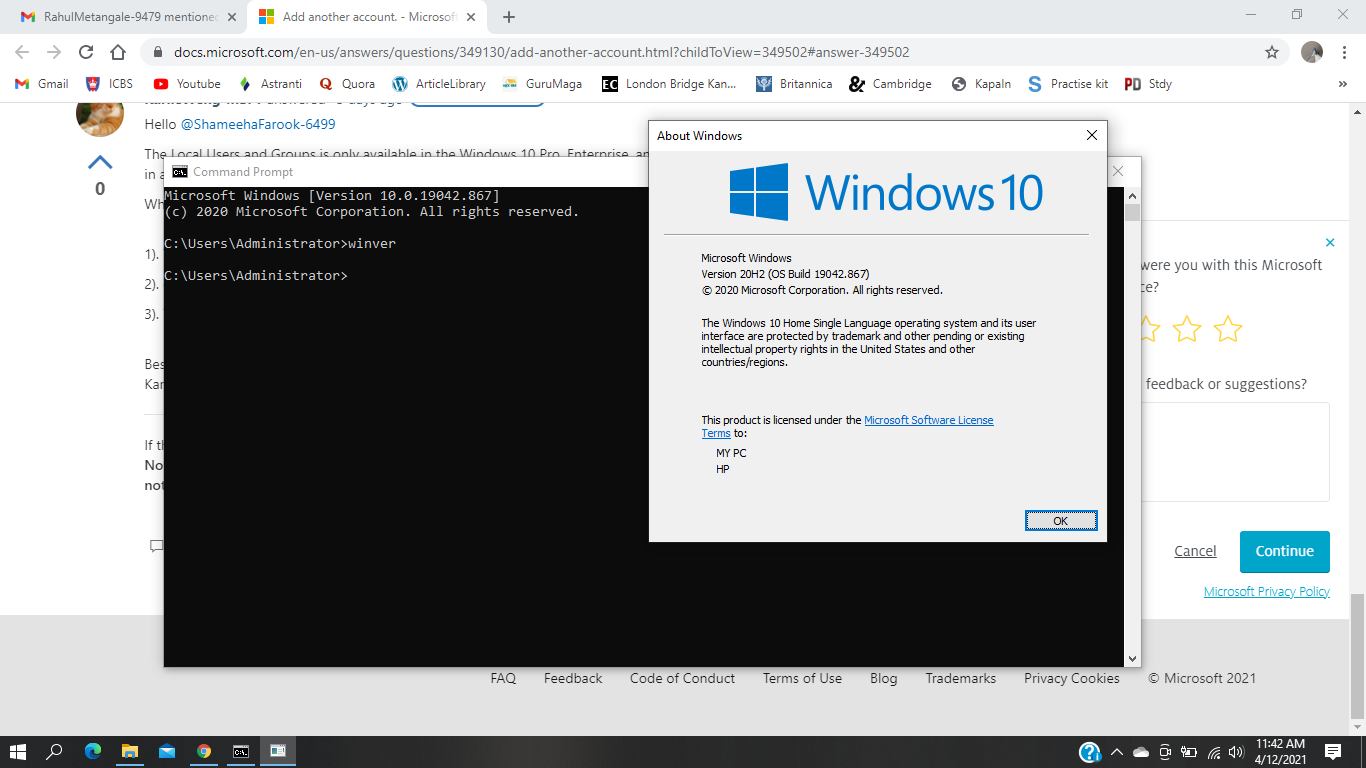Open Windows search from the taskbar

tap(55, 751)
